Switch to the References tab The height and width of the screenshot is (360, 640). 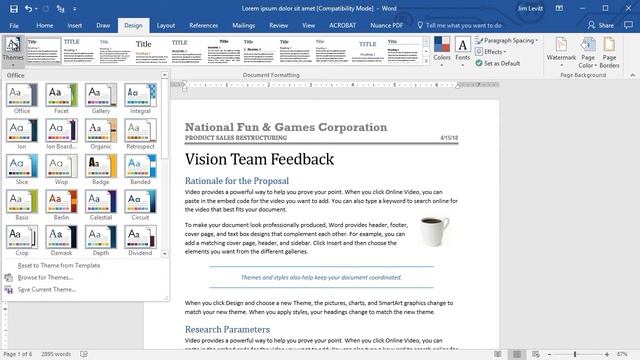pyautogui.click(x=203, y=25)
